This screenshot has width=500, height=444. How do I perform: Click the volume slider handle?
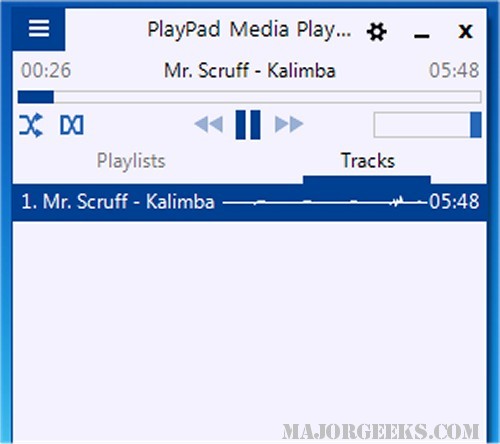[x=476, y=125]
